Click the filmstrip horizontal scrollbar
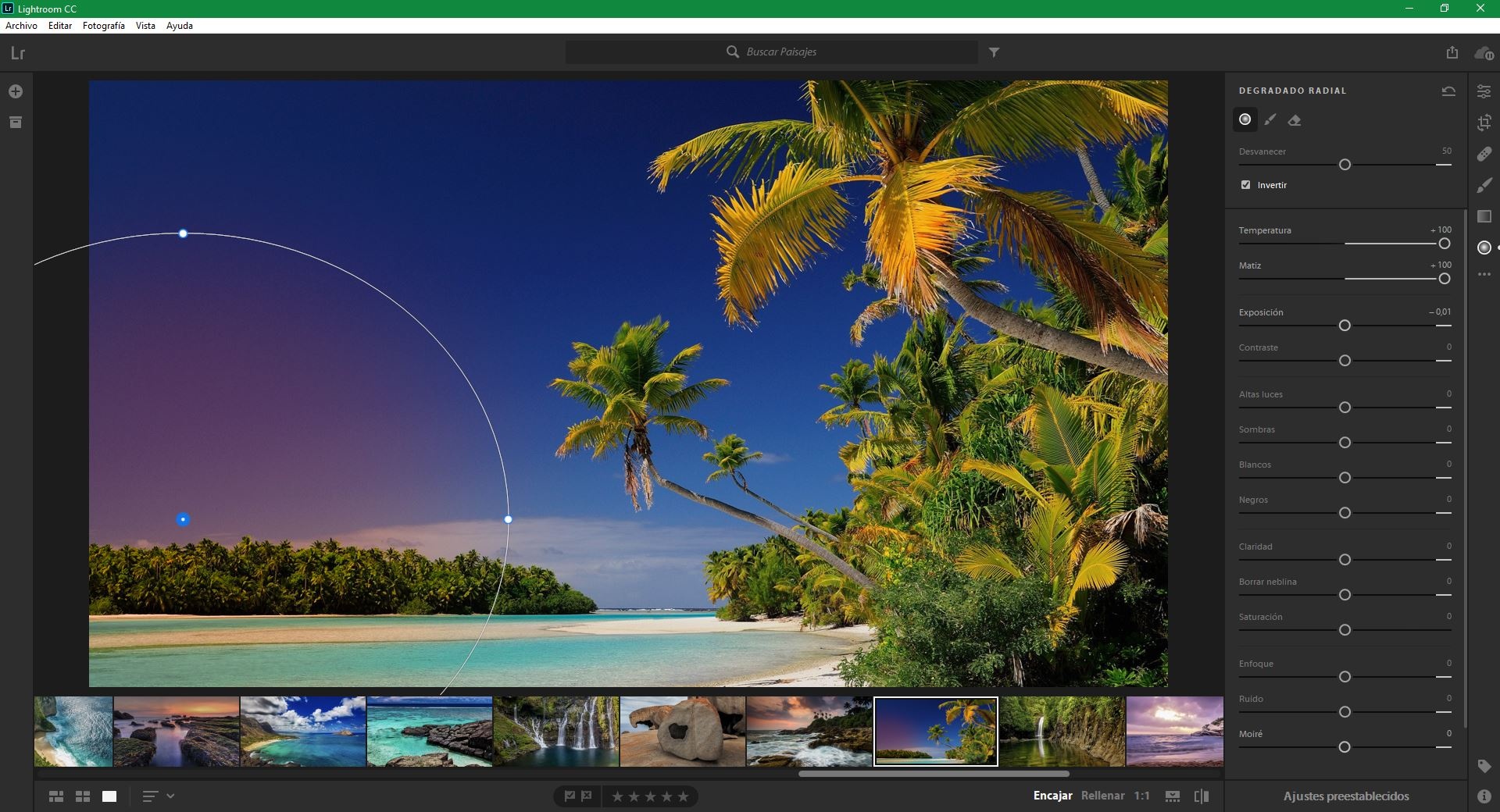The image size is (1500, 812). coord(934,774)
